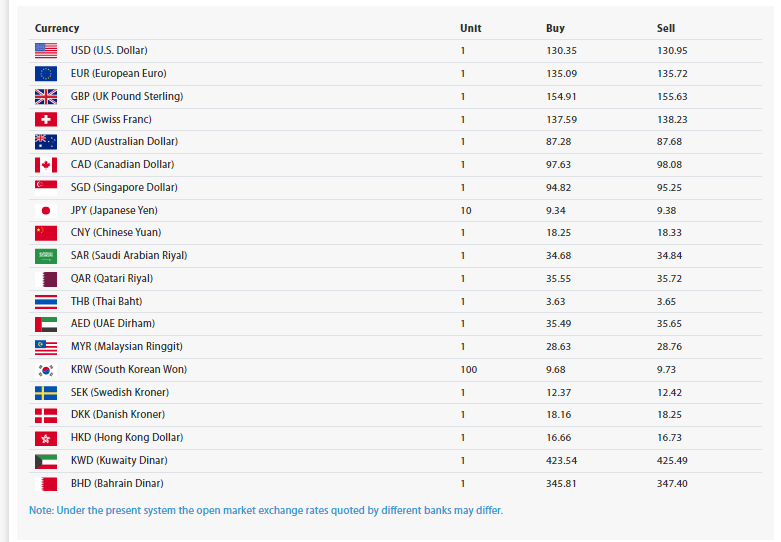The height and width of the screenshot is (542, 781).
Task: Click the UK Union Jack flag icon
Action: [46, 96]
